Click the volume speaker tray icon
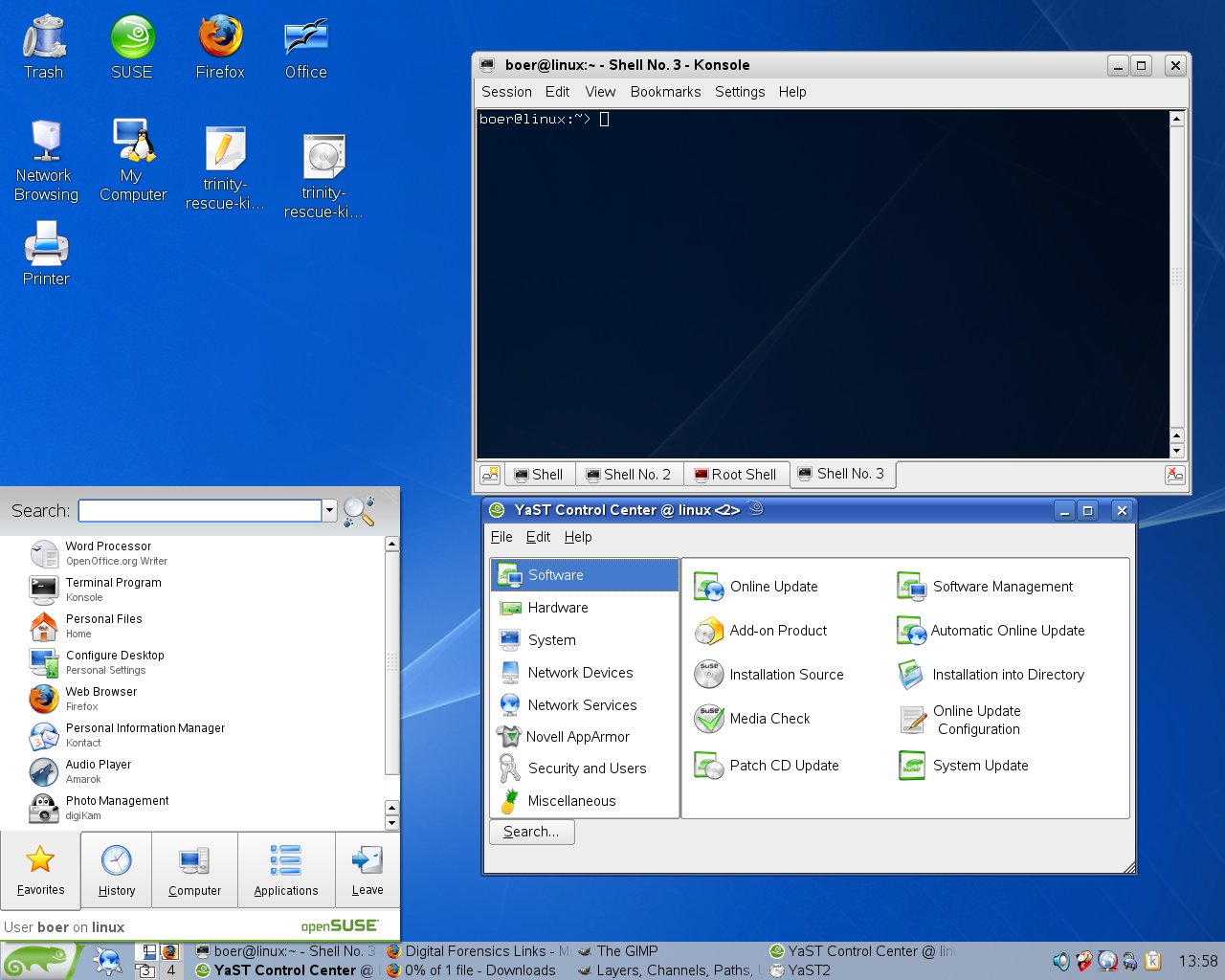Viewport: 1225px width, 980px height. coord(1060,961)
